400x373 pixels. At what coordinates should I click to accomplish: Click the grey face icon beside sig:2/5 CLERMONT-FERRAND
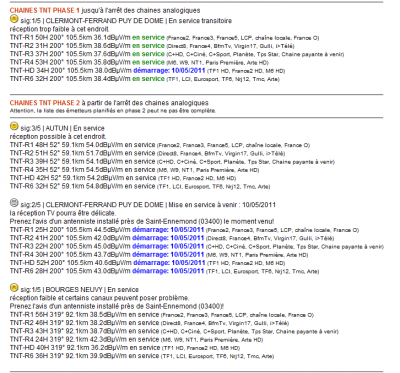point(14,203)
